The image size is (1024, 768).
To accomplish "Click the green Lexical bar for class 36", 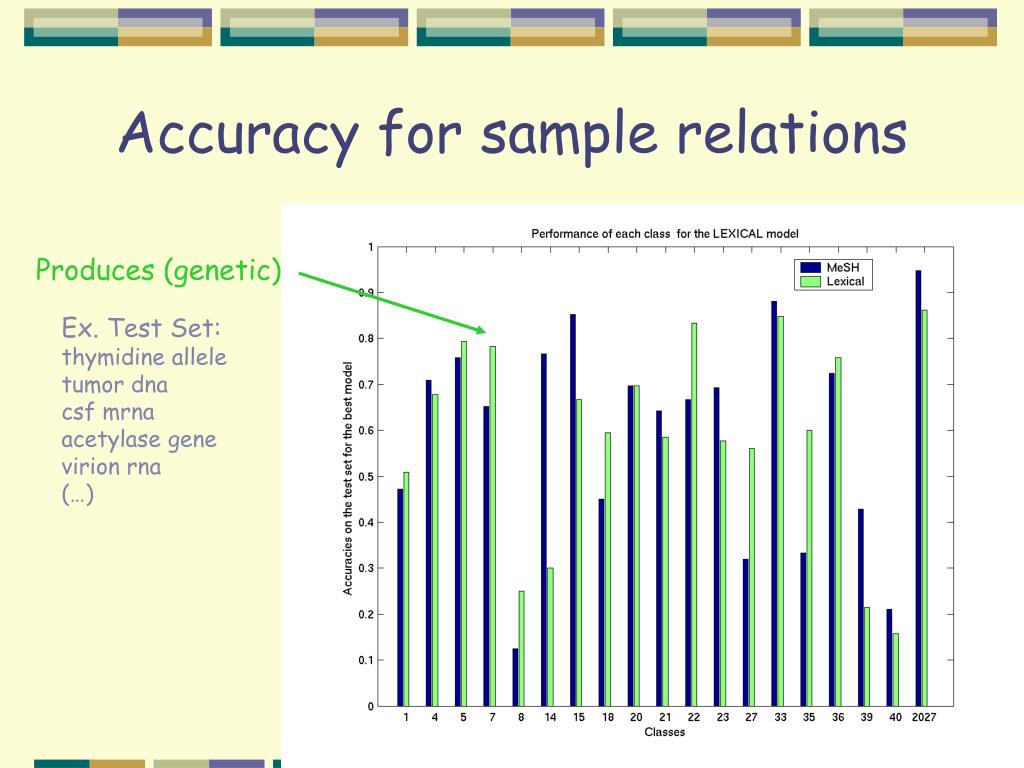I will [838, 532].
